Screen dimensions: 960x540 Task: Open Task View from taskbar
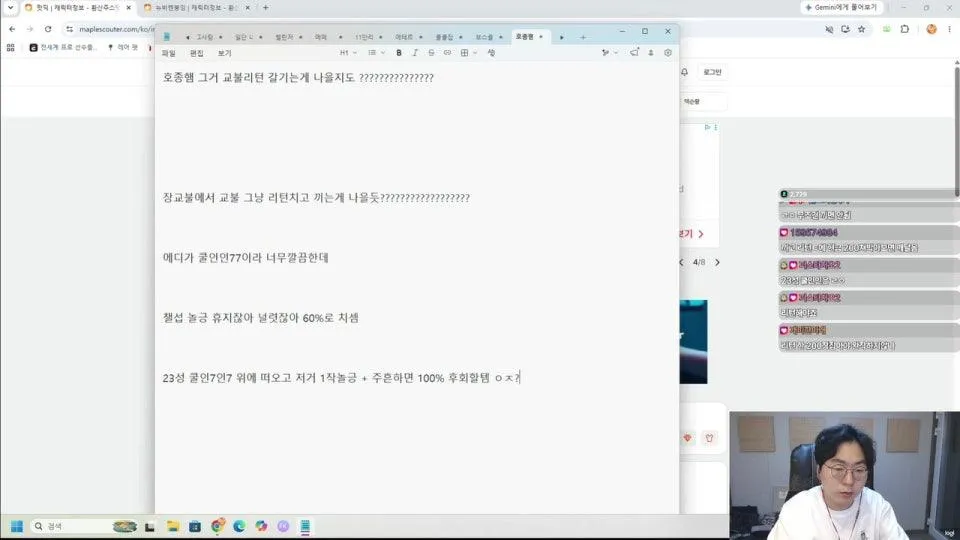(x=150, y=527)
